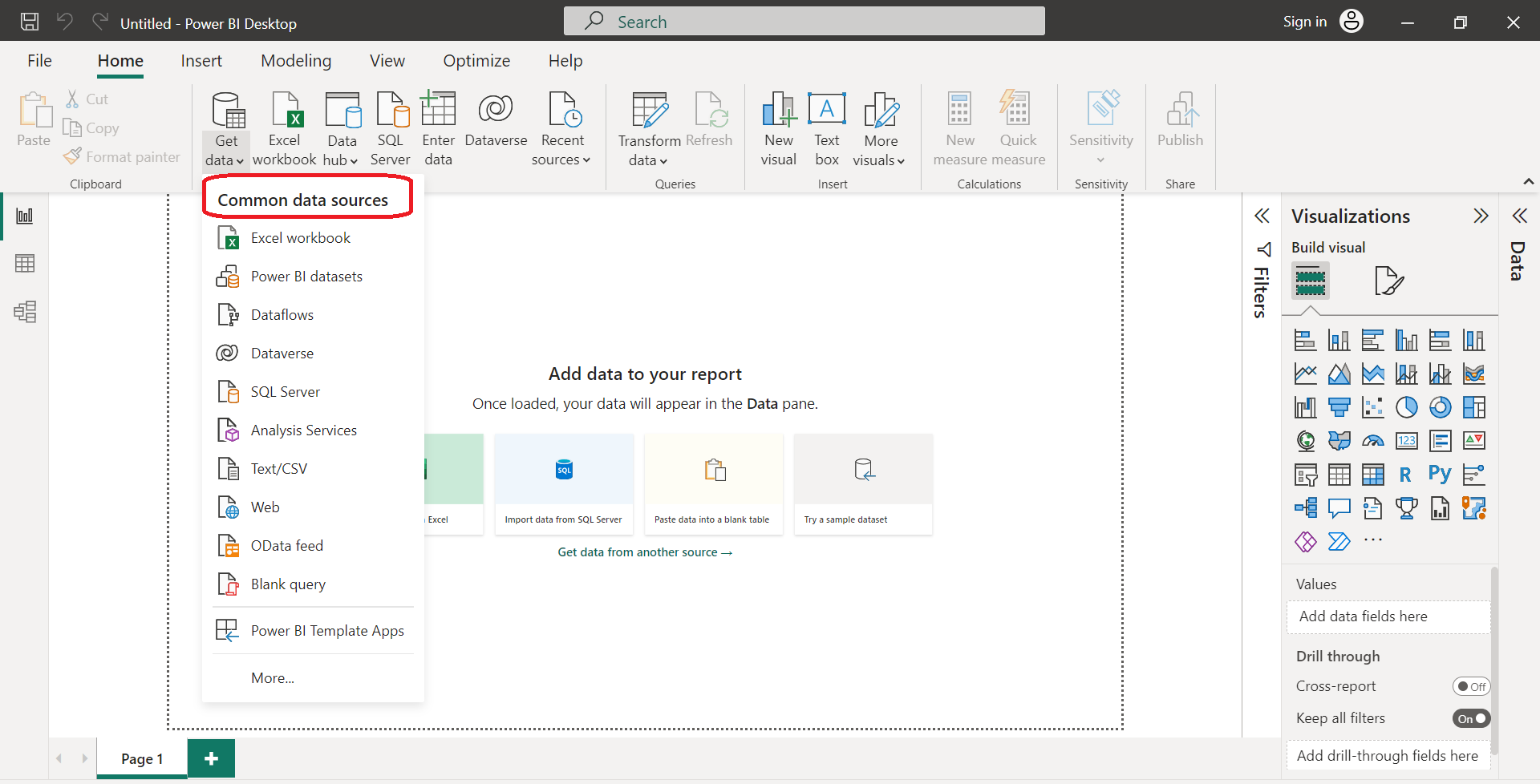
Task: Insert a New visual
Action: tap(779, 128)
